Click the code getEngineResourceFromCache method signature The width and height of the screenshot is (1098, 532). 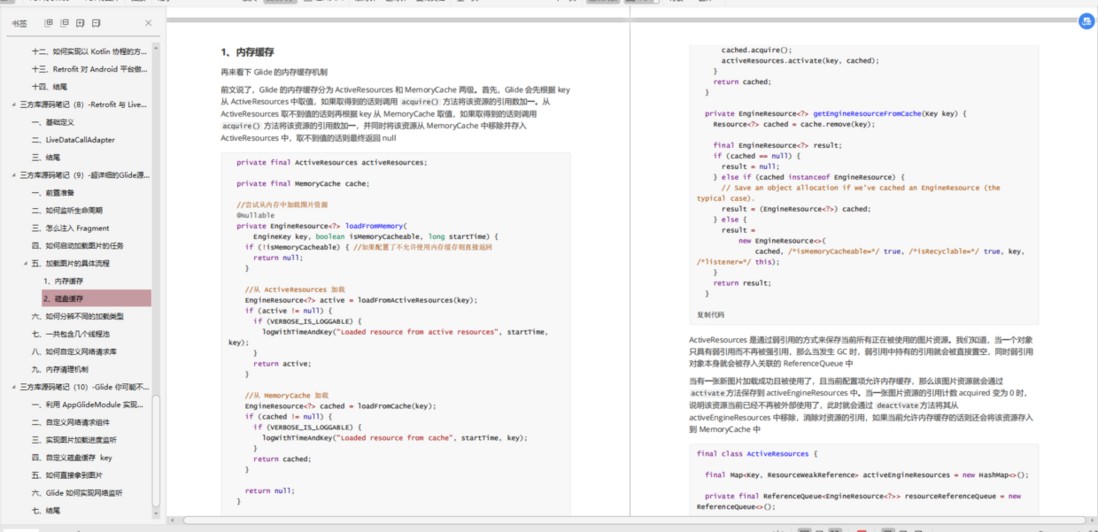[835, 113]
